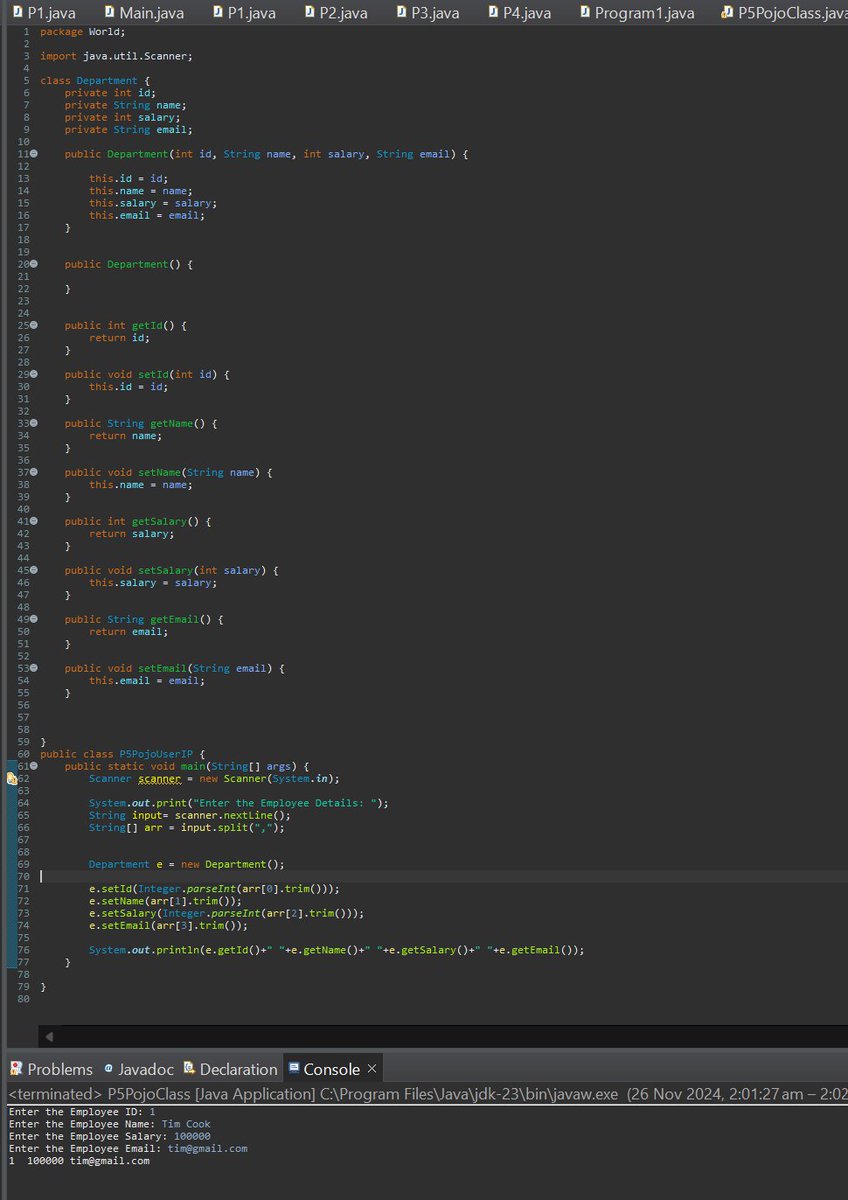The width and height of the screenshot is (848, 1200).
Task: Click console output "1 100000 tim@gmail.com"
Action: 79,1161
